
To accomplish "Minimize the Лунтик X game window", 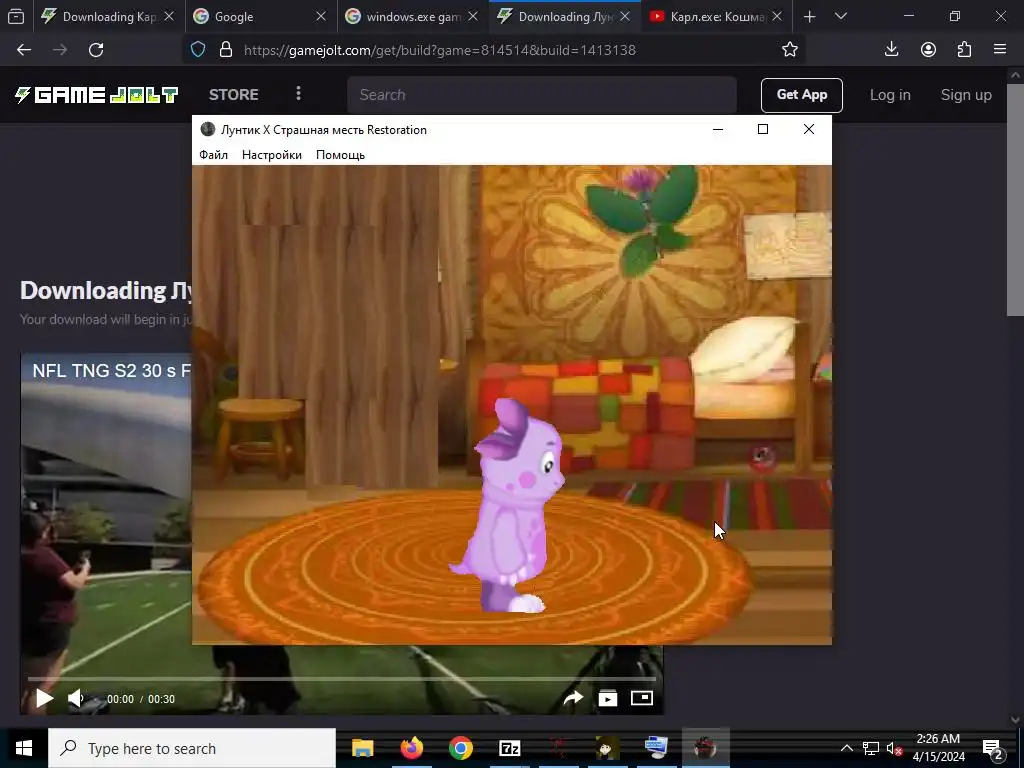I will pyautogui.click(x=718, y=129).
